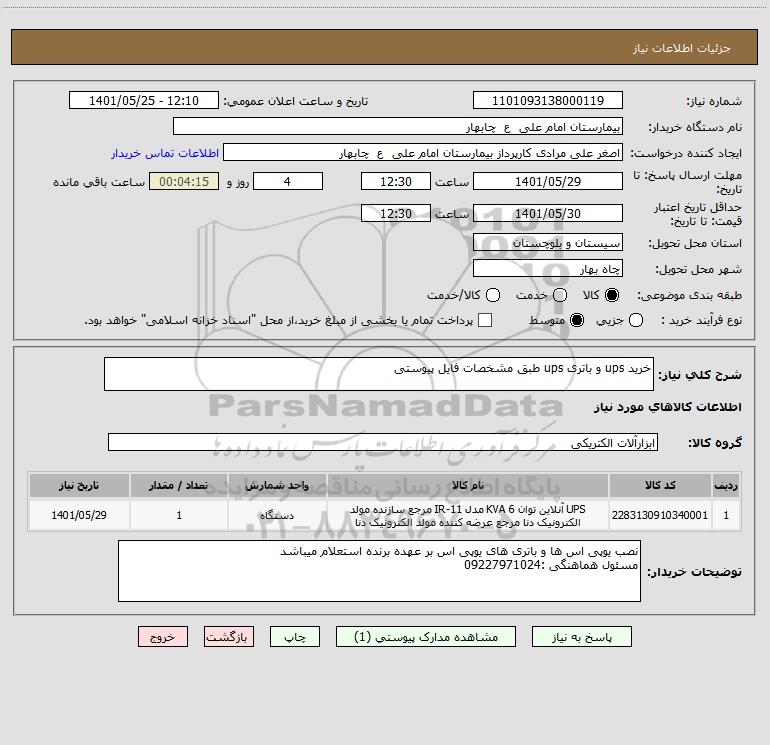This screenshot has height=745, width=770.
Task: Click the buyer notes text area
Action: click(x=379, y=571)
